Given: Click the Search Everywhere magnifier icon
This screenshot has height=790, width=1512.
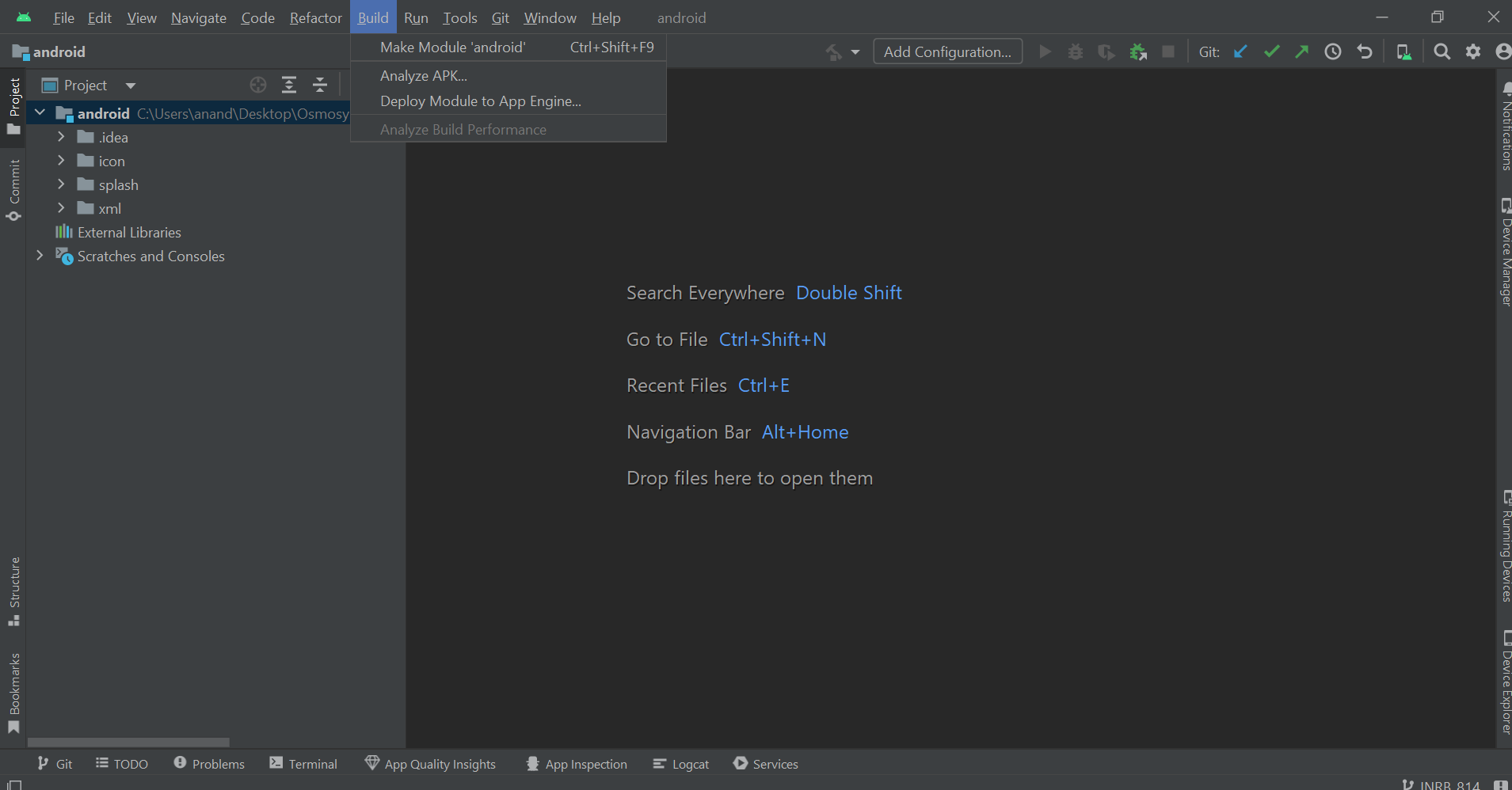Looking at the screenshot, I should [1442, 51].
